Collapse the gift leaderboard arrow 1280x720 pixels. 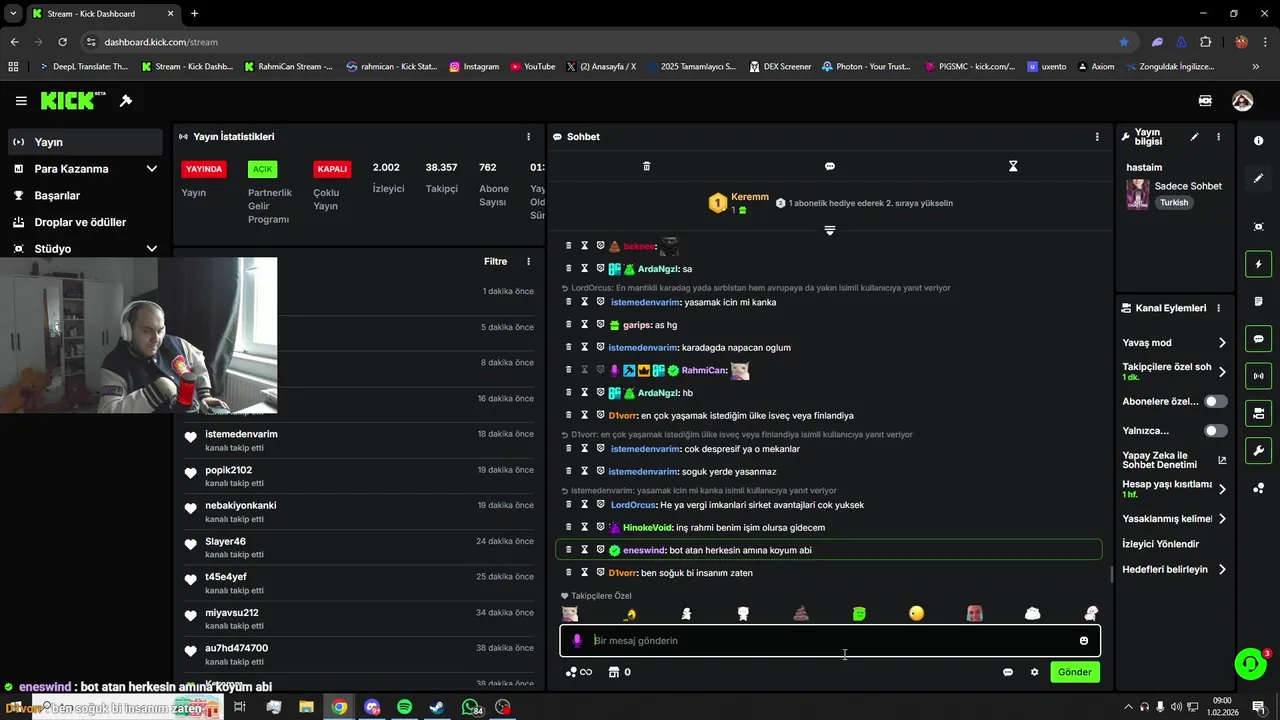(830, 231)
